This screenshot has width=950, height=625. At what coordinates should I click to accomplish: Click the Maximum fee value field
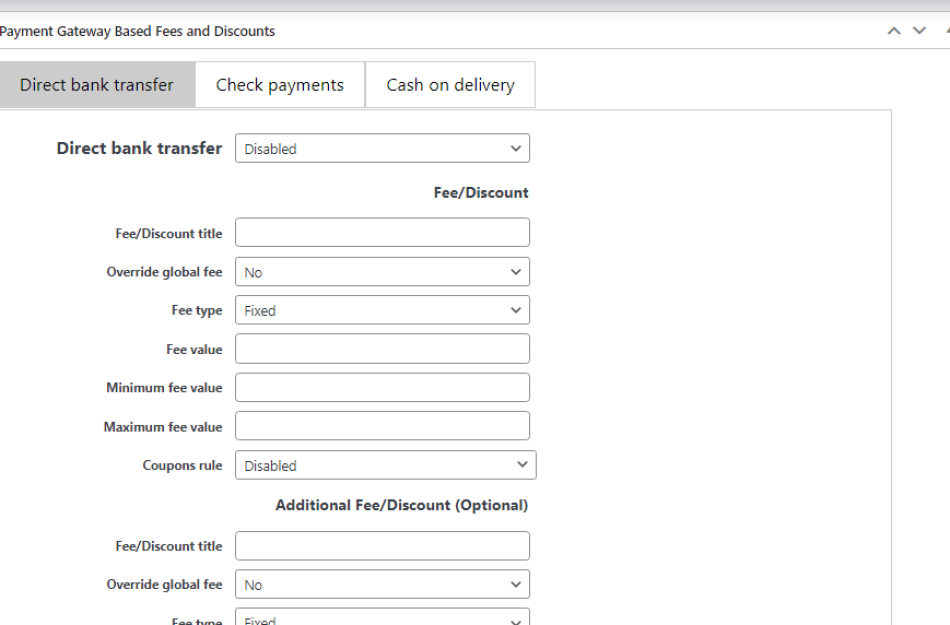pos(383,425)
